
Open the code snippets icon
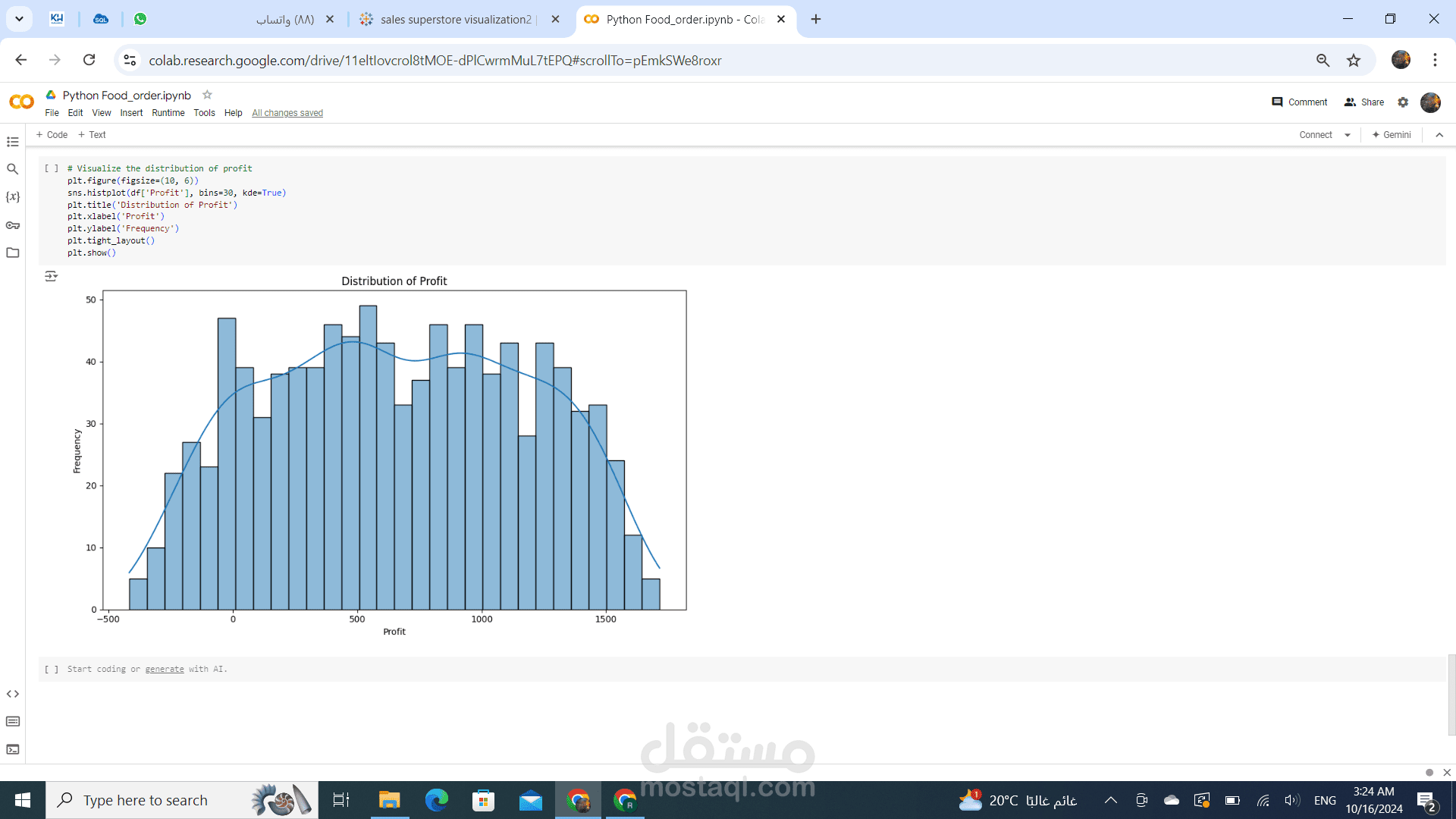coord(13,694)
